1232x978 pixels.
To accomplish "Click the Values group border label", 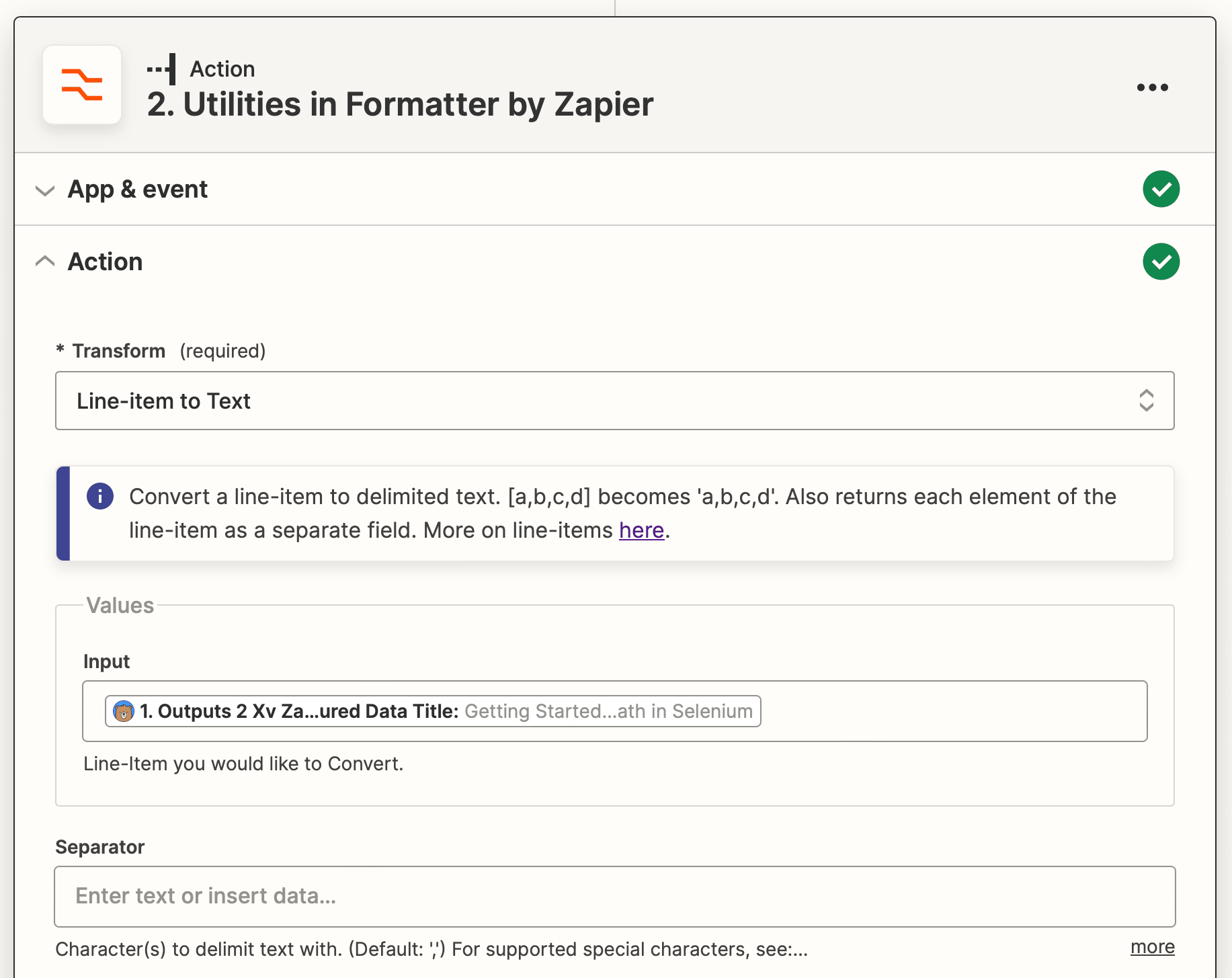I will (120, 605).
